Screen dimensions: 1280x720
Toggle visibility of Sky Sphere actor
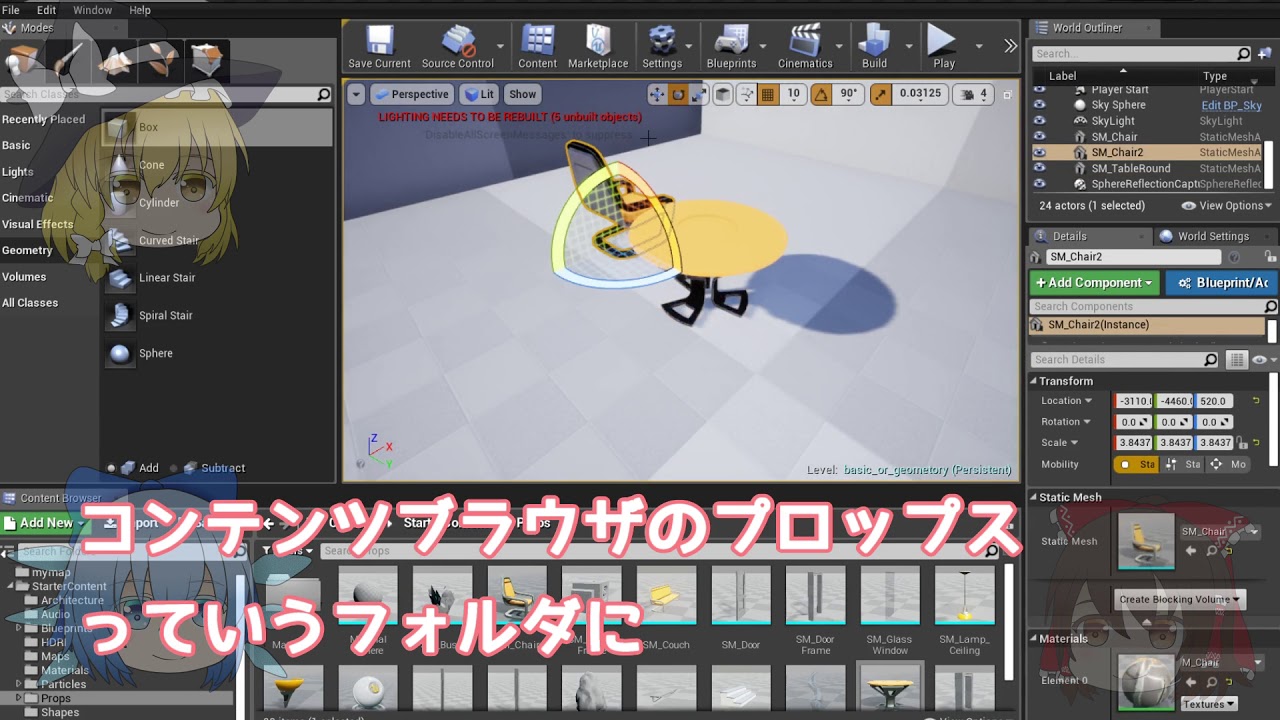tap(1039, 105)
